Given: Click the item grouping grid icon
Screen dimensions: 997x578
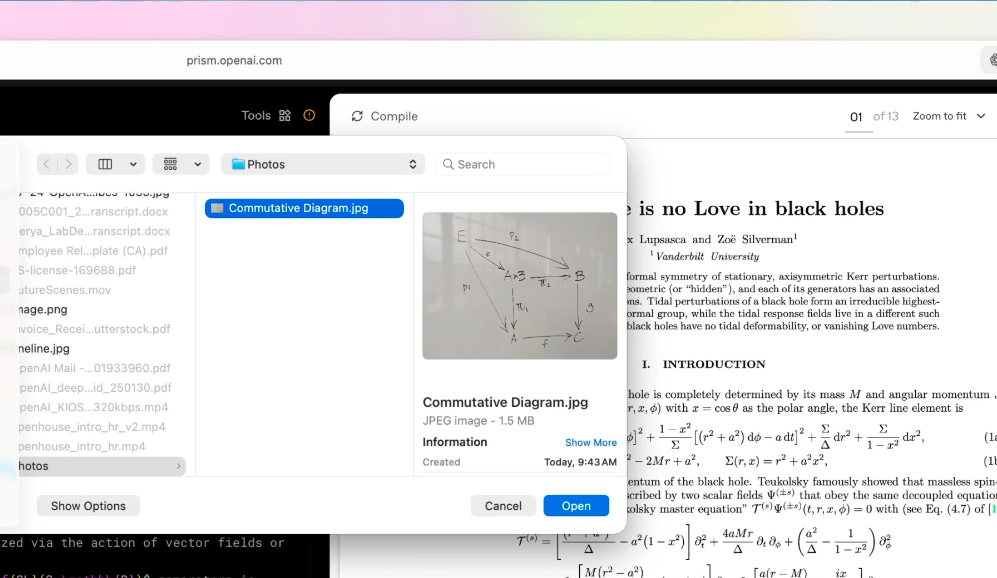Looking at the screenshot, I should tap(170, 164).
